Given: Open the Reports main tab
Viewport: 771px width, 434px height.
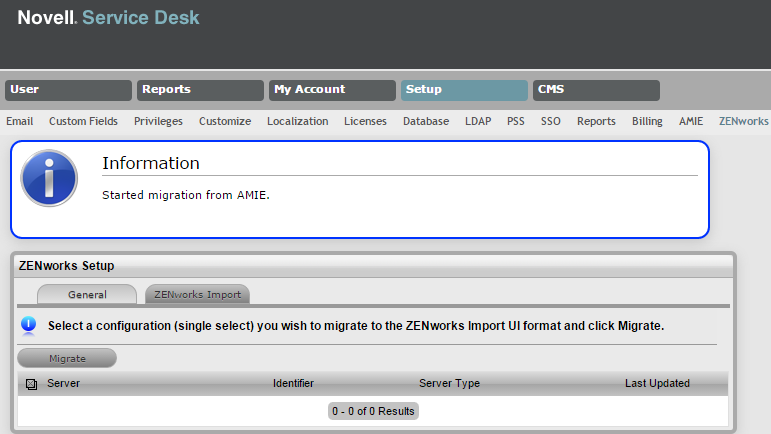Looking at the screenshot, I should click(x=200, y=90).
